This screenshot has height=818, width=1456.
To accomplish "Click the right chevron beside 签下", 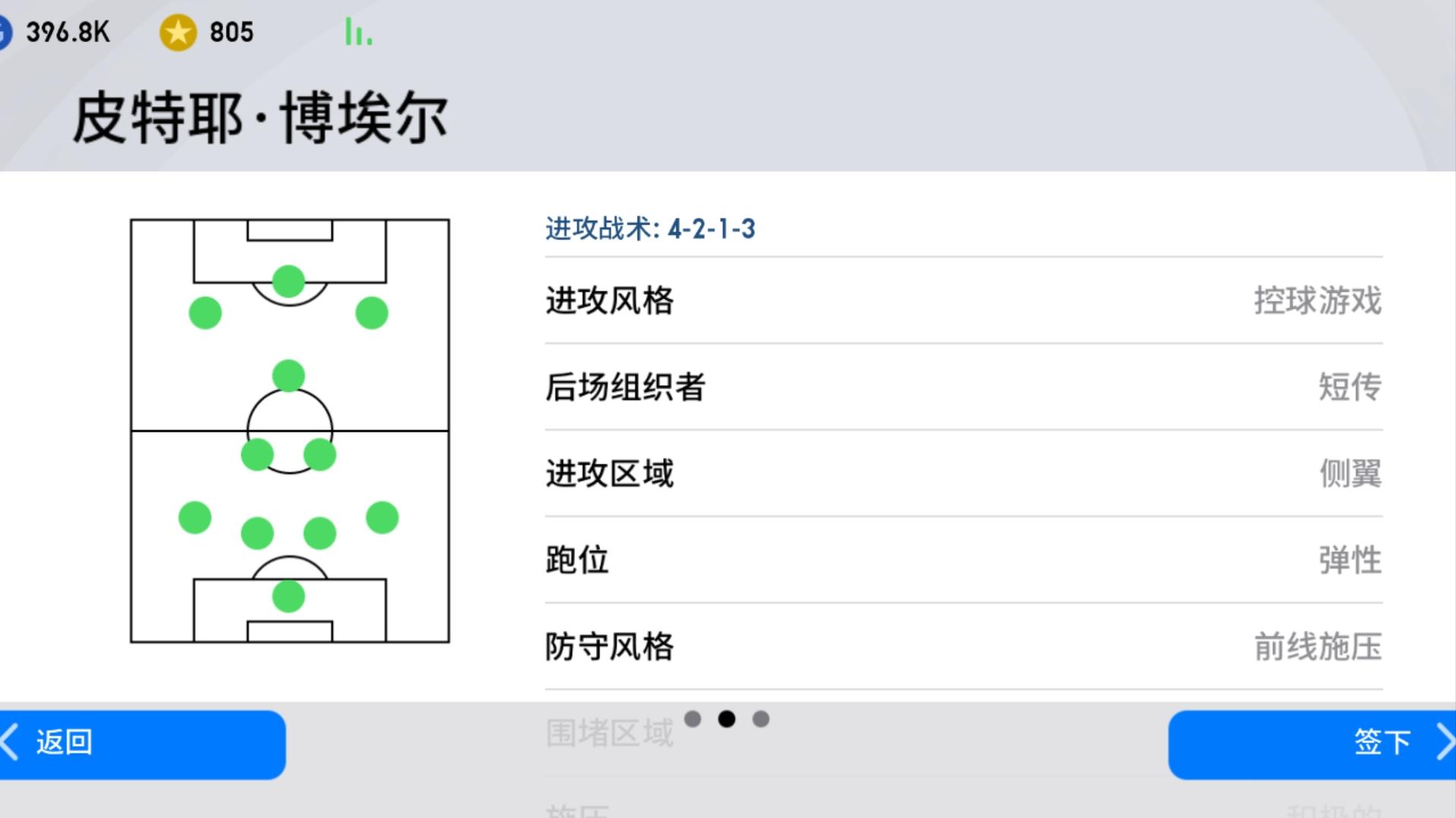I will pos(1446,741).
